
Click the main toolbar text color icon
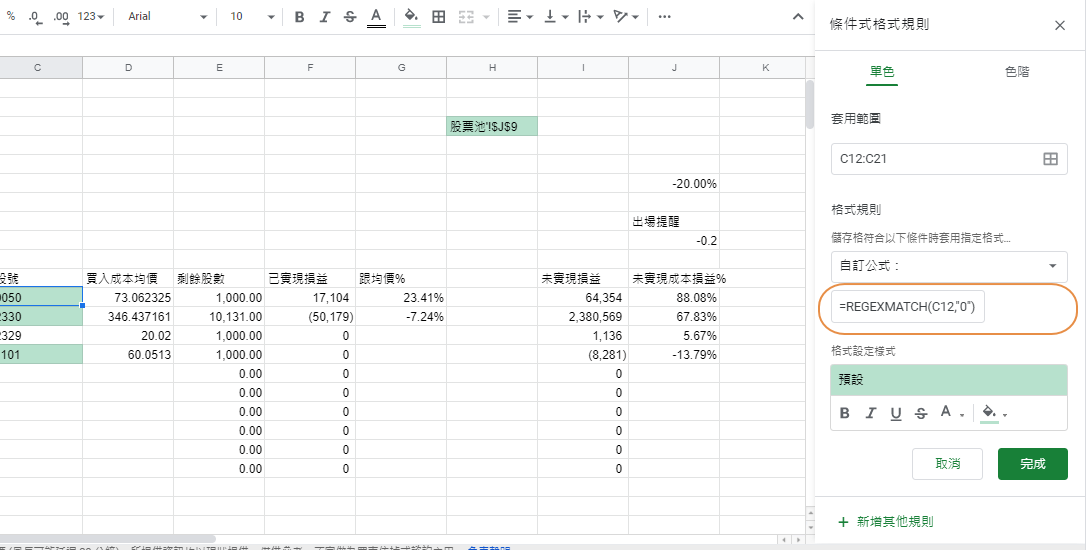[x=376, y=17]
